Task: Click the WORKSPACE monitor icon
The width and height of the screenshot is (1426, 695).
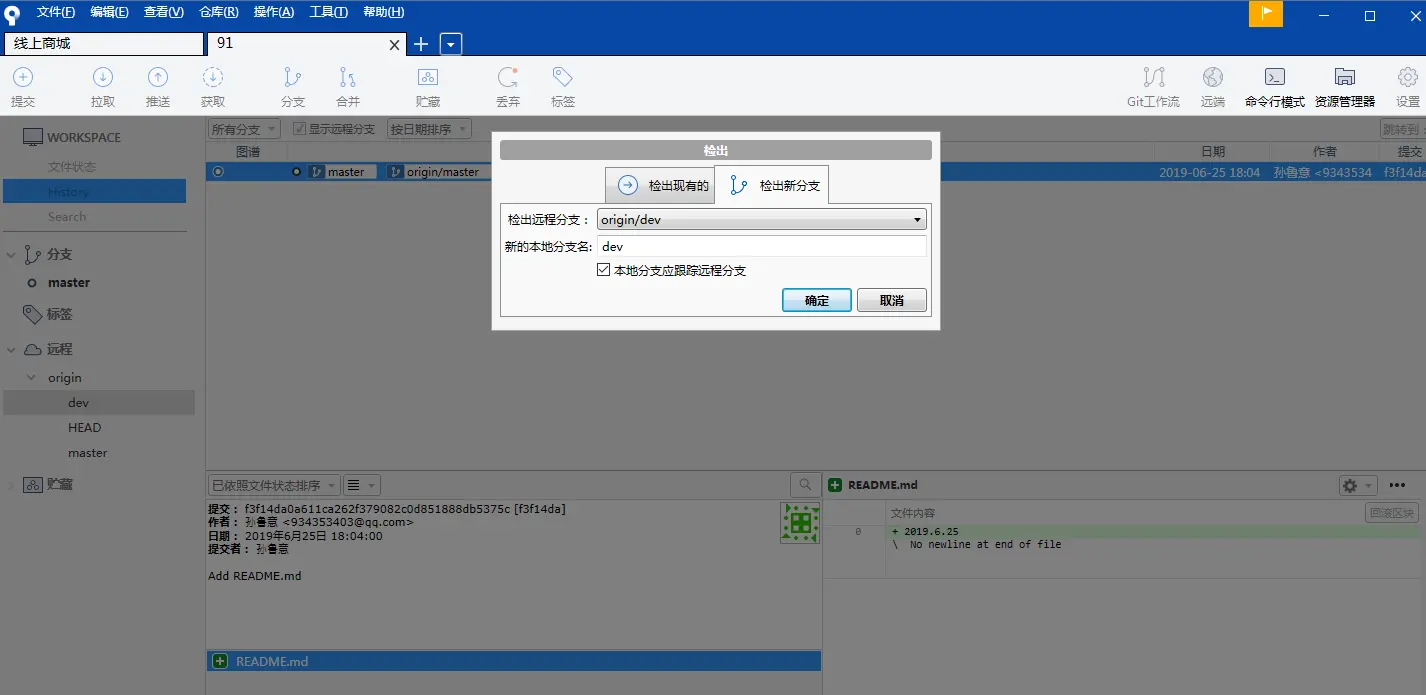Action: click(33, 137)
